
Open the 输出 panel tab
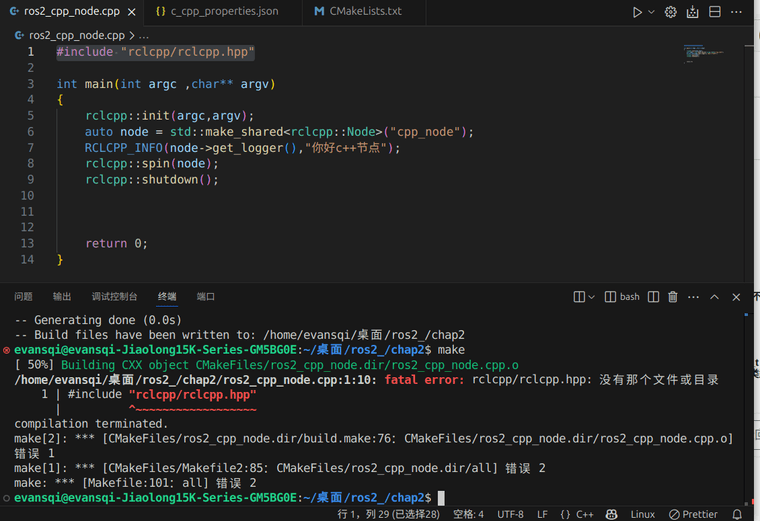click(62, 297)
